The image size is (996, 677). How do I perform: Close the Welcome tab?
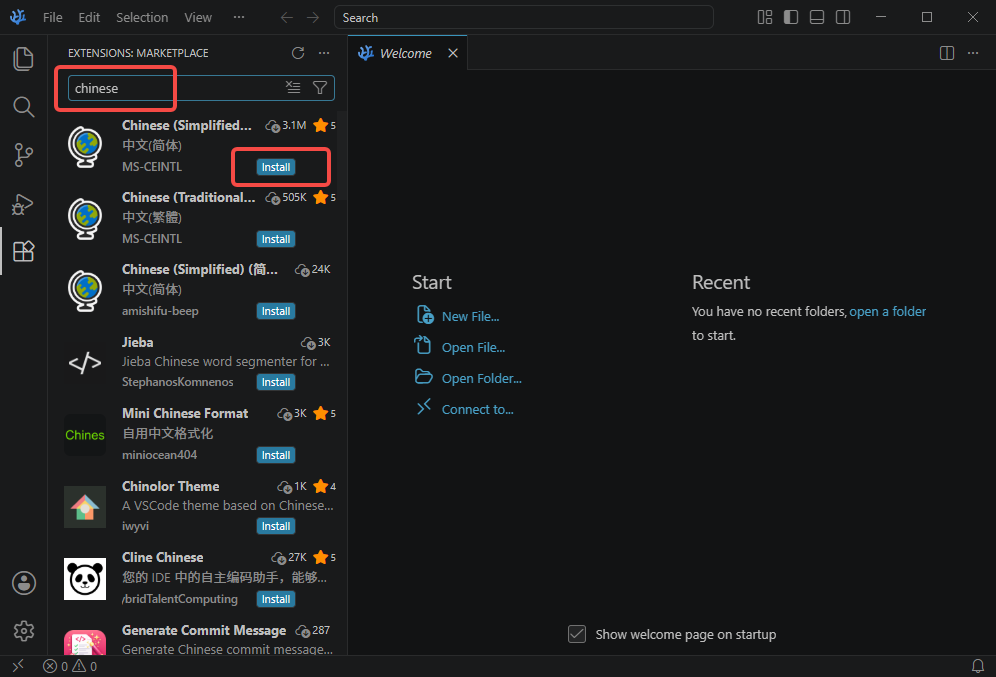point(453,53)
